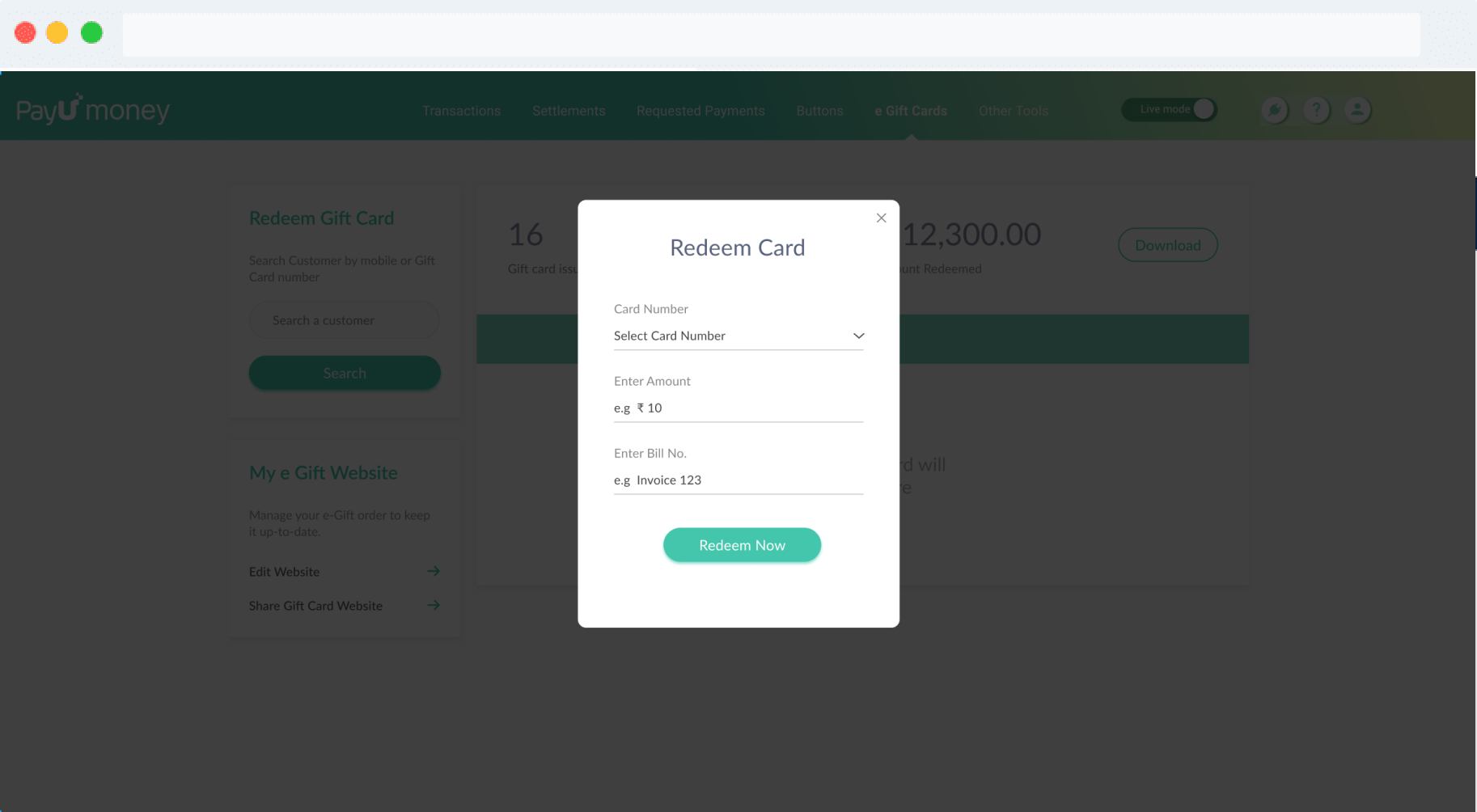Open the integrations plug icon
Screen dimensions: 1477x812
1274,110
